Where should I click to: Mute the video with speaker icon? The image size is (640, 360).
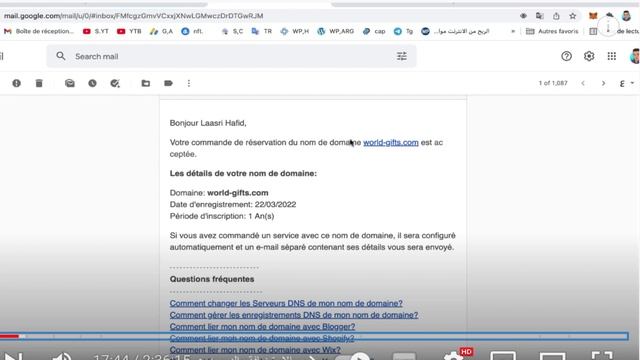[62, 356]
